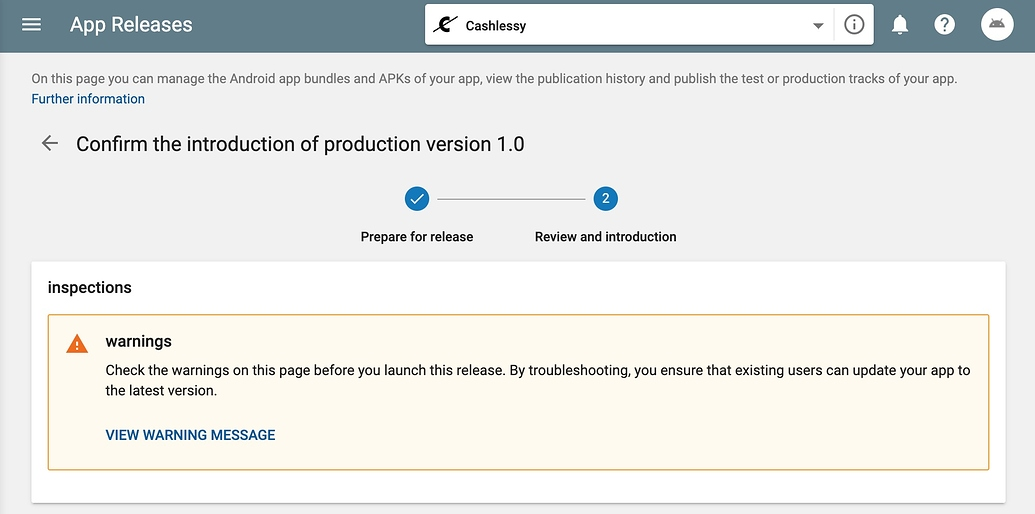Click the orange warning triangle icon
The width and height of the screenshot is (1035, 514).
(77, 344)
